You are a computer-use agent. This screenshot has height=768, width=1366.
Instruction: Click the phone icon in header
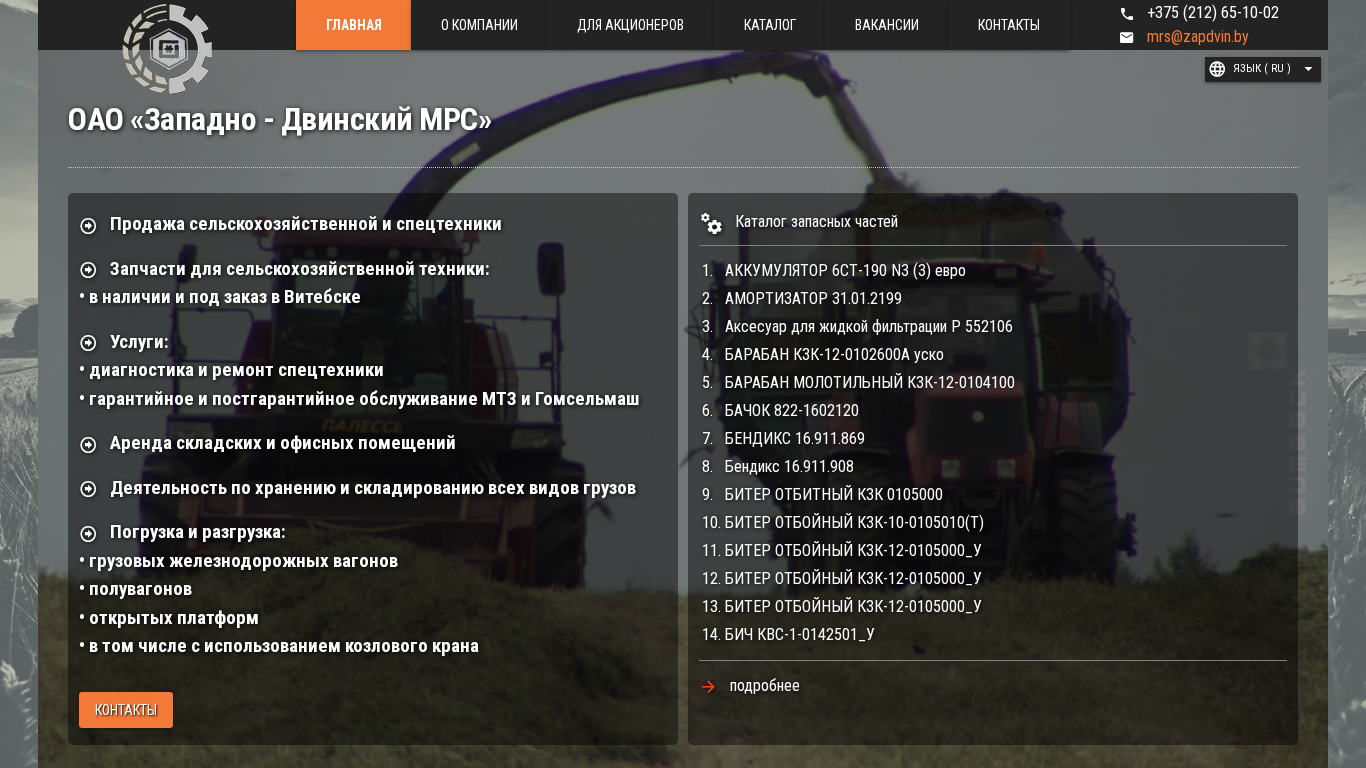(x=1127, y=14)
